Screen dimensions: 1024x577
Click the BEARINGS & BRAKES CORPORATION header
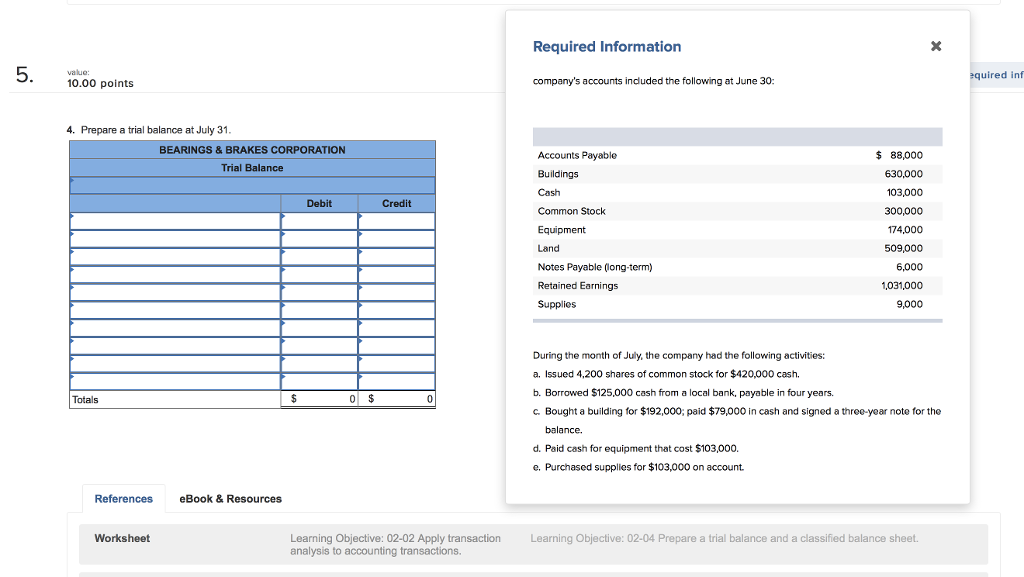(251, 149)
